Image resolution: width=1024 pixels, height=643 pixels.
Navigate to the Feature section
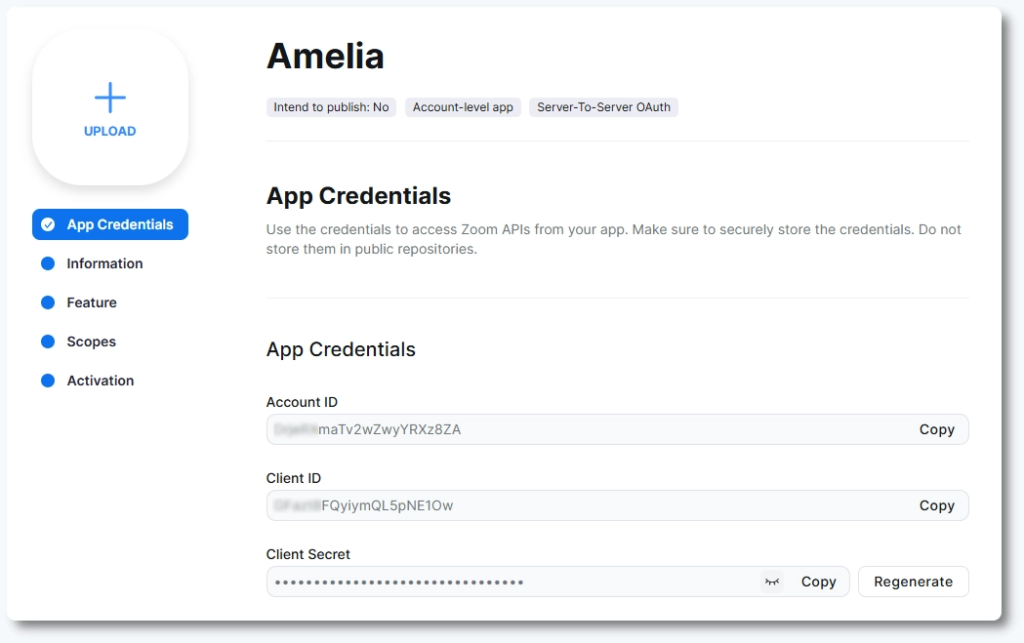pyautogui.click(x=91, y=303)
